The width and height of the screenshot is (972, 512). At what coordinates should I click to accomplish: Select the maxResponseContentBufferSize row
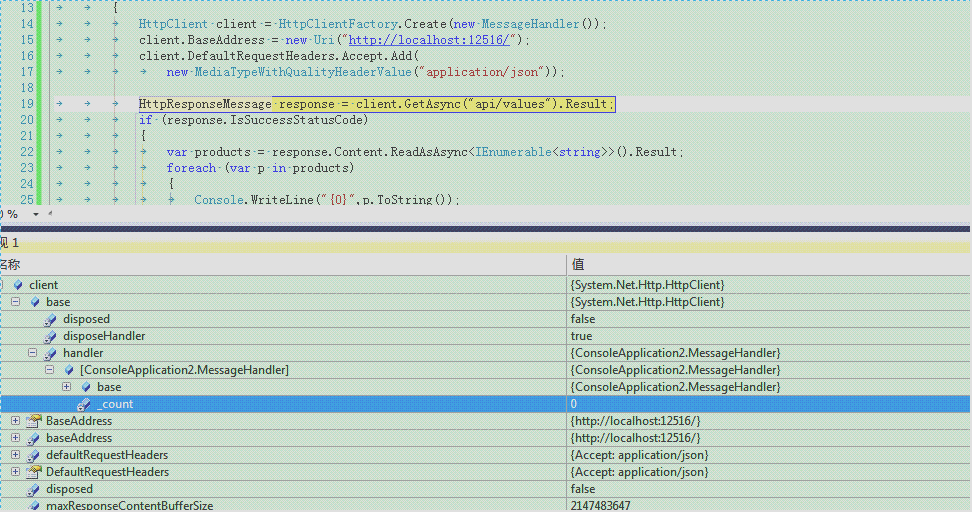coord(486,506)
